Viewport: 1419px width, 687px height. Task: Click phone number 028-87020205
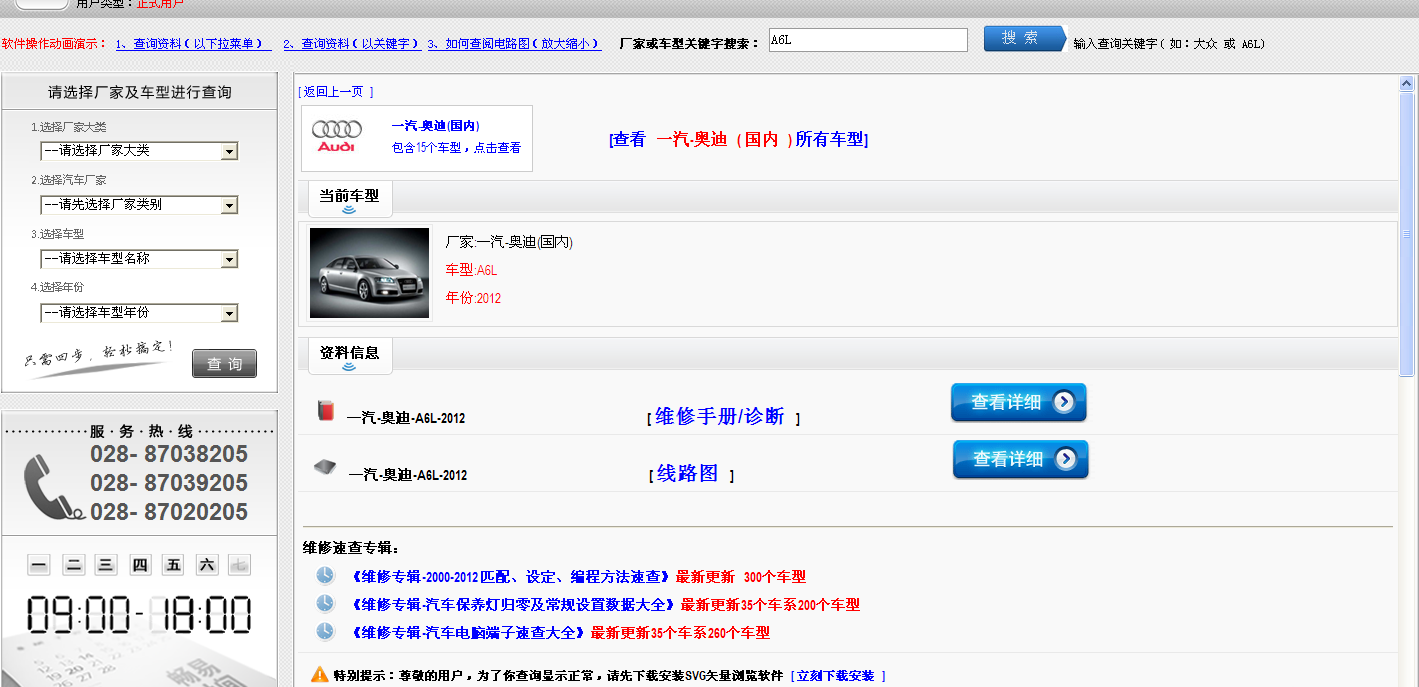pos(169,513)
